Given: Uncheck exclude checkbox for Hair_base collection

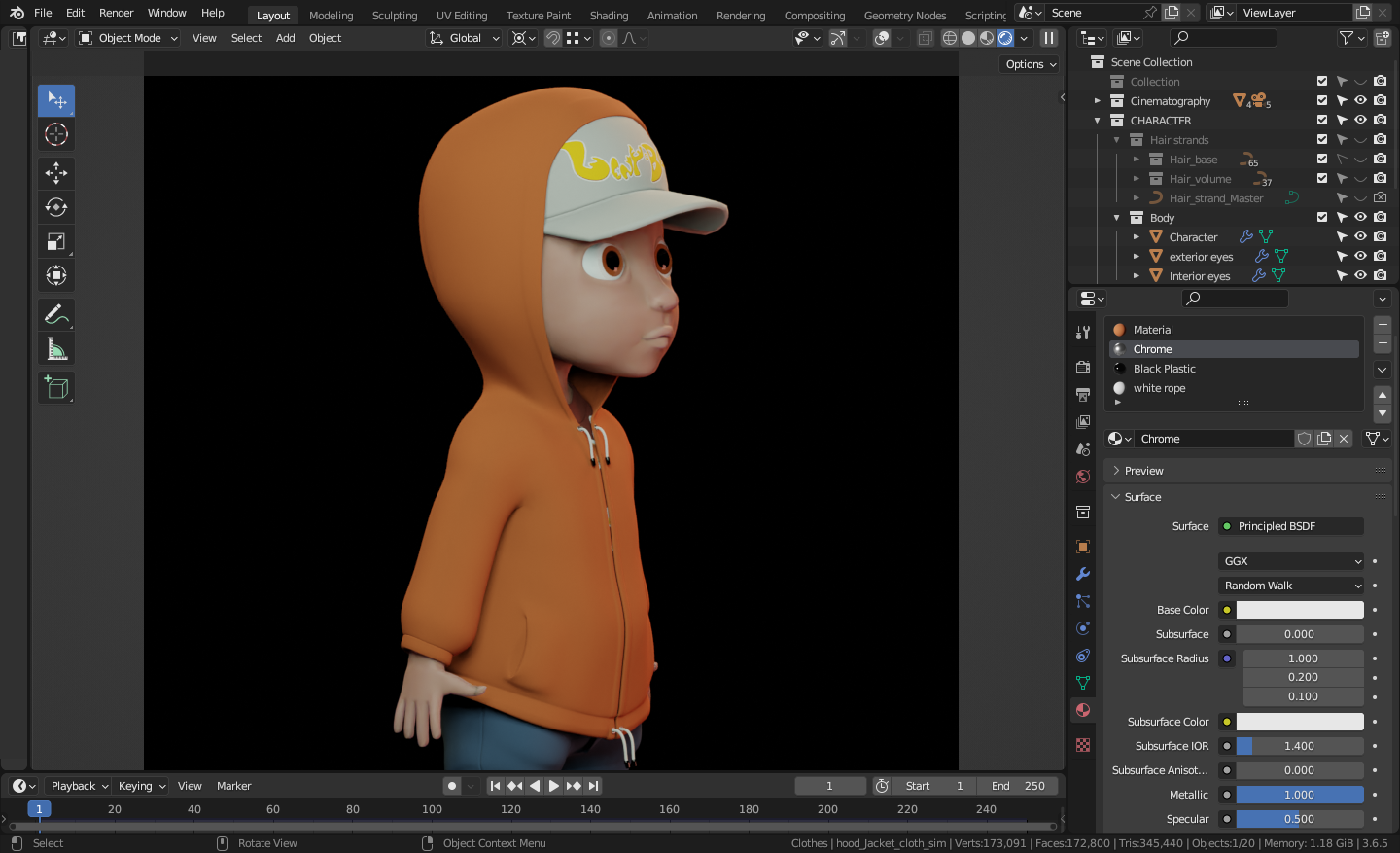Looking at the screenshot, I should coord(1322,159).
